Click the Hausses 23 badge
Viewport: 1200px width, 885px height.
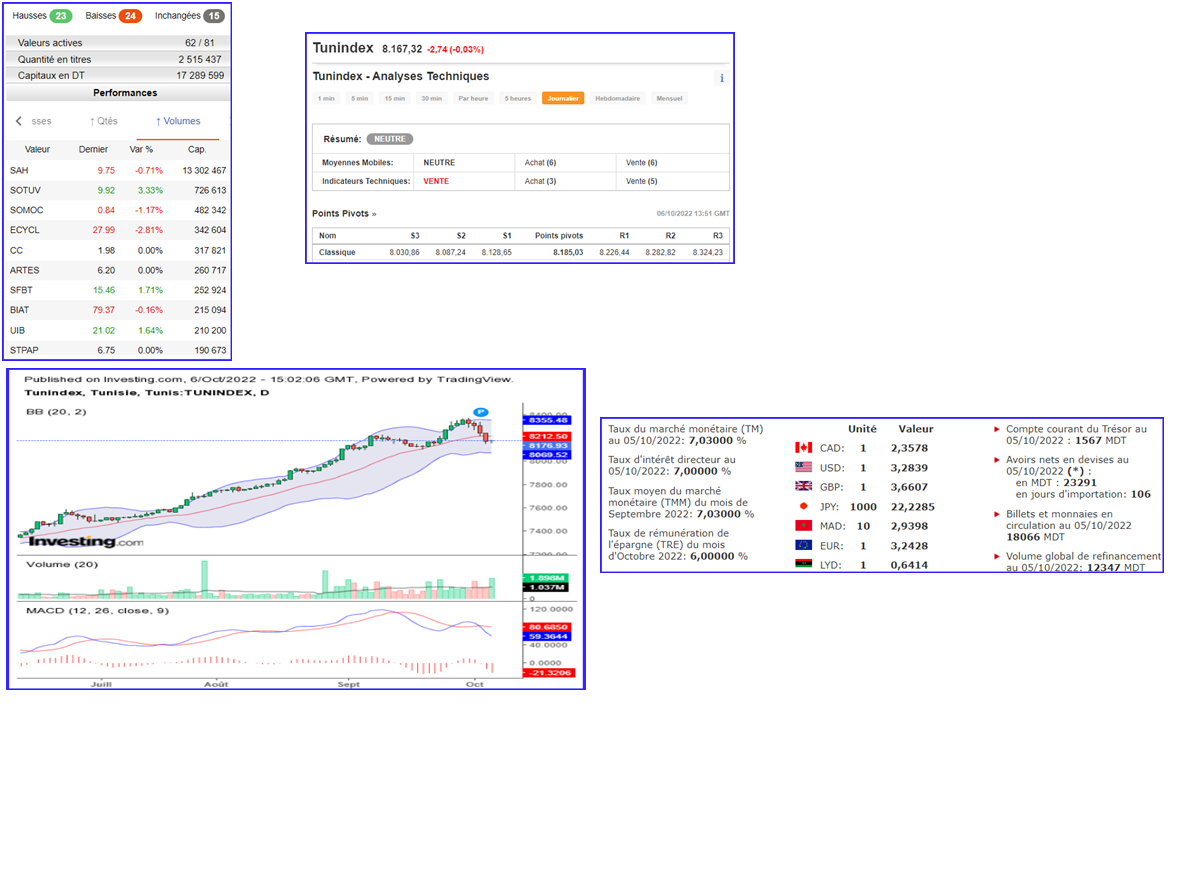(x=59, y=16)
